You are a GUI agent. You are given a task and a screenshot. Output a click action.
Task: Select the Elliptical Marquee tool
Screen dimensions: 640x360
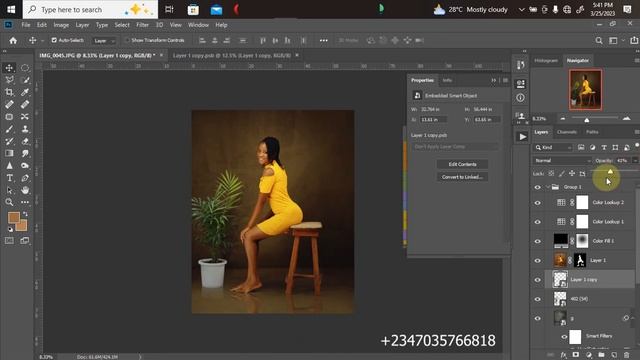click(25, 68)
